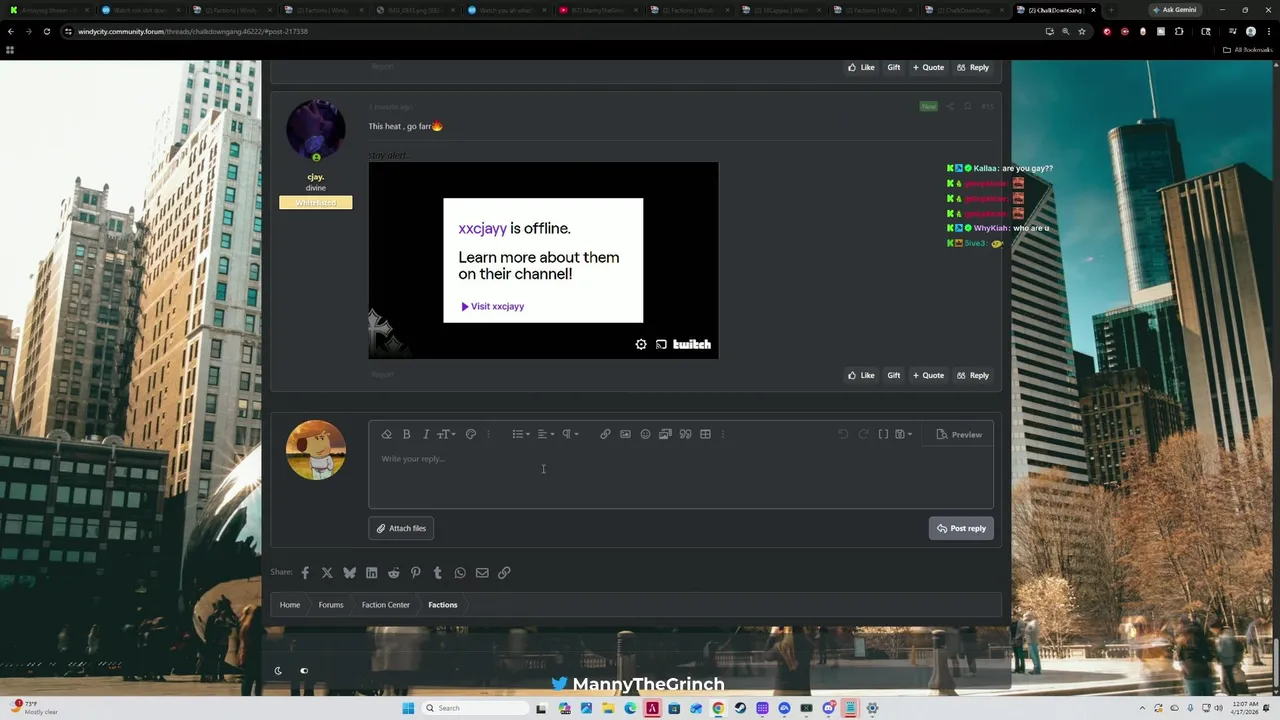
Task: Click the Windows taskbar Search box
Action: pyautogui.click(x=475, y=708)
